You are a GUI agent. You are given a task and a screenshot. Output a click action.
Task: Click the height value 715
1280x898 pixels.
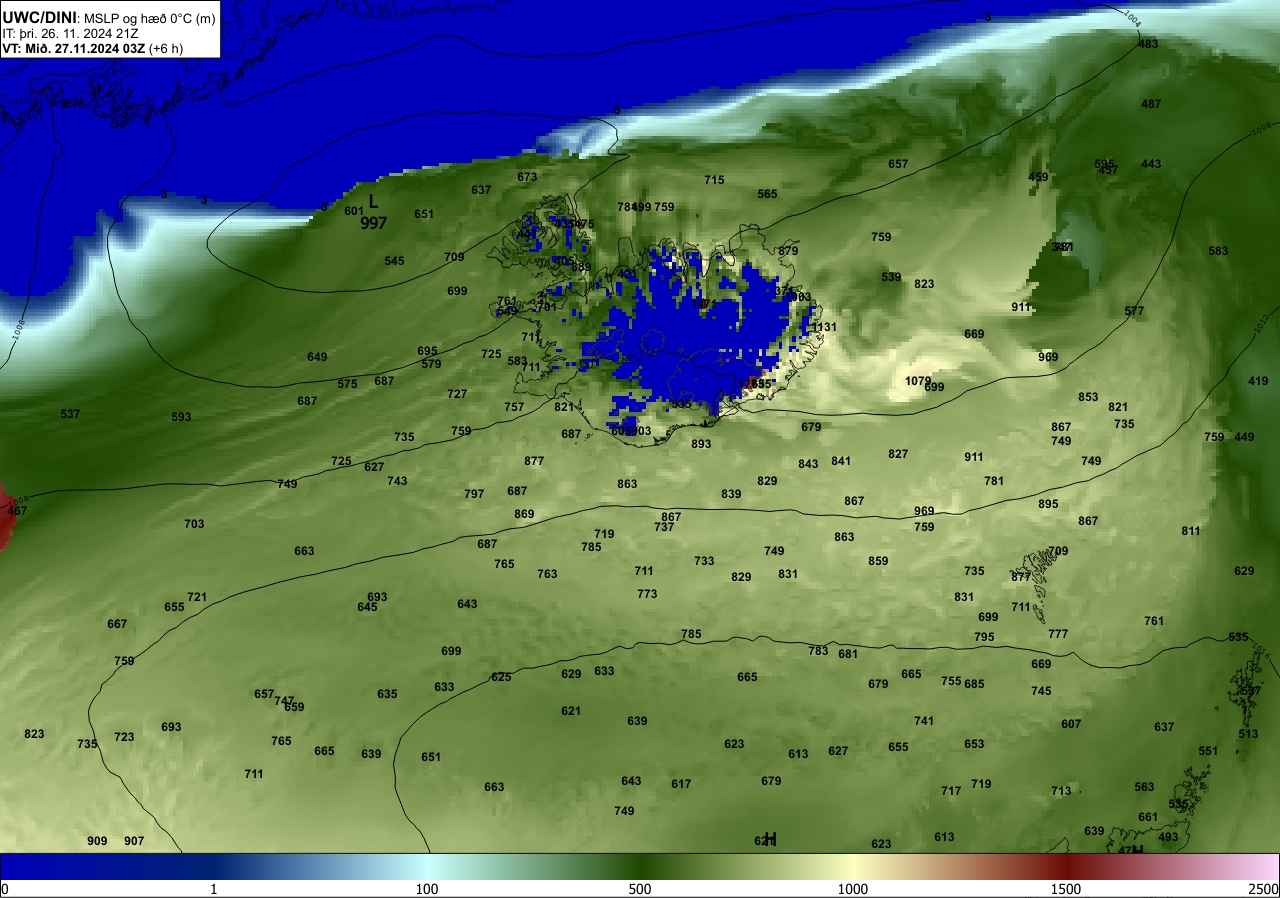tap(714, 180)
